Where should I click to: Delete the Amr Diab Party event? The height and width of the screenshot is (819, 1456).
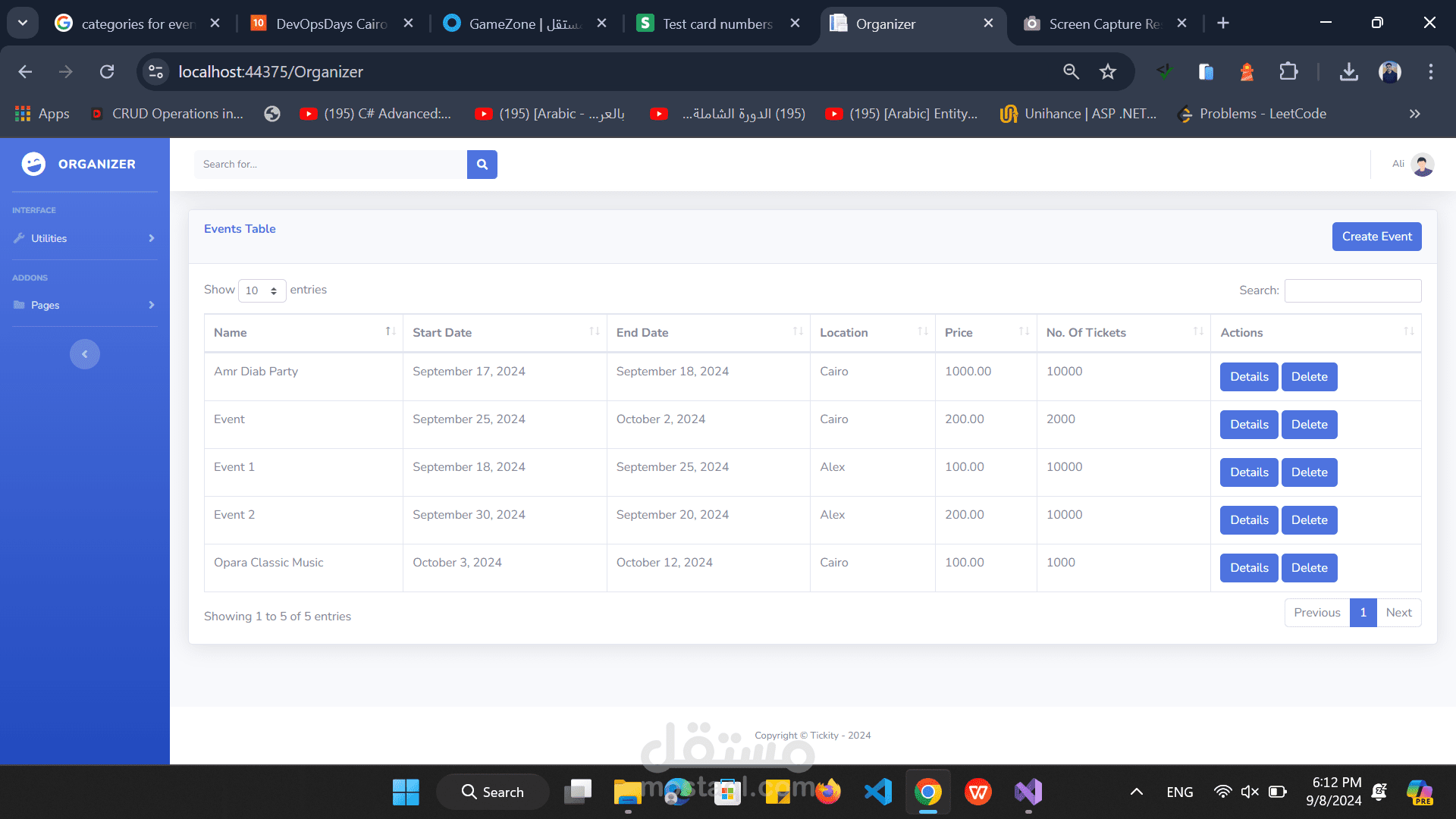(x=1309, y=377)
